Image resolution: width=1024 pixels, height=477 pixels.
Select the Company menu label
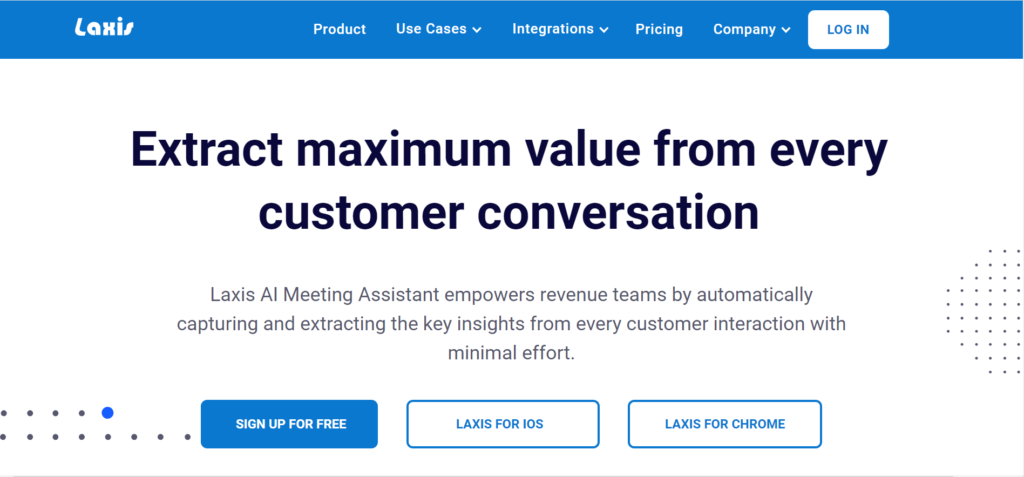point(744,29)
